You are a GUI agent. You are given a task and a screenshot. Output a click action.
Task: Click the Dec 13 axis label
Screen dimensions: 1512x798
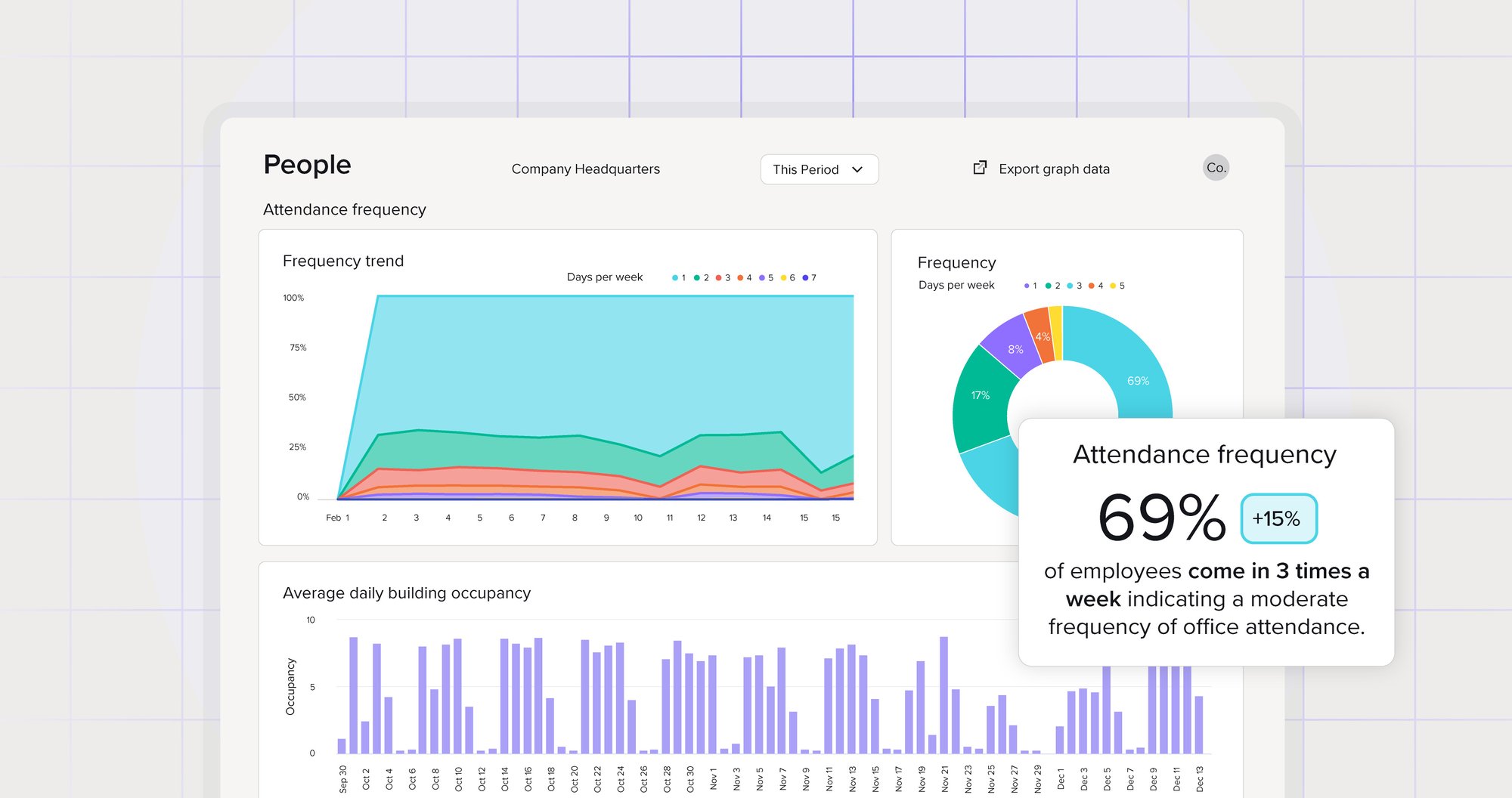pyautogui.click(x=1199, y=778)
